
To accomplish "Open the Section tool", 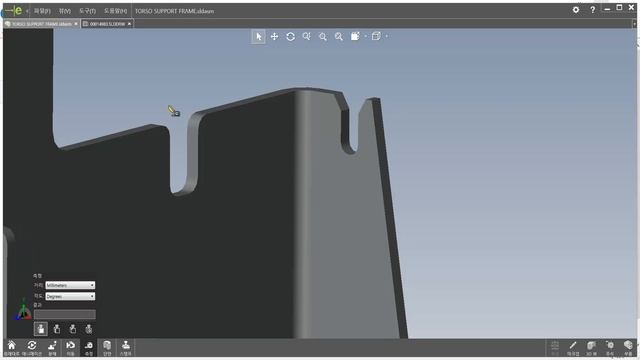I will pyautogui.click(x=107, y=348).
